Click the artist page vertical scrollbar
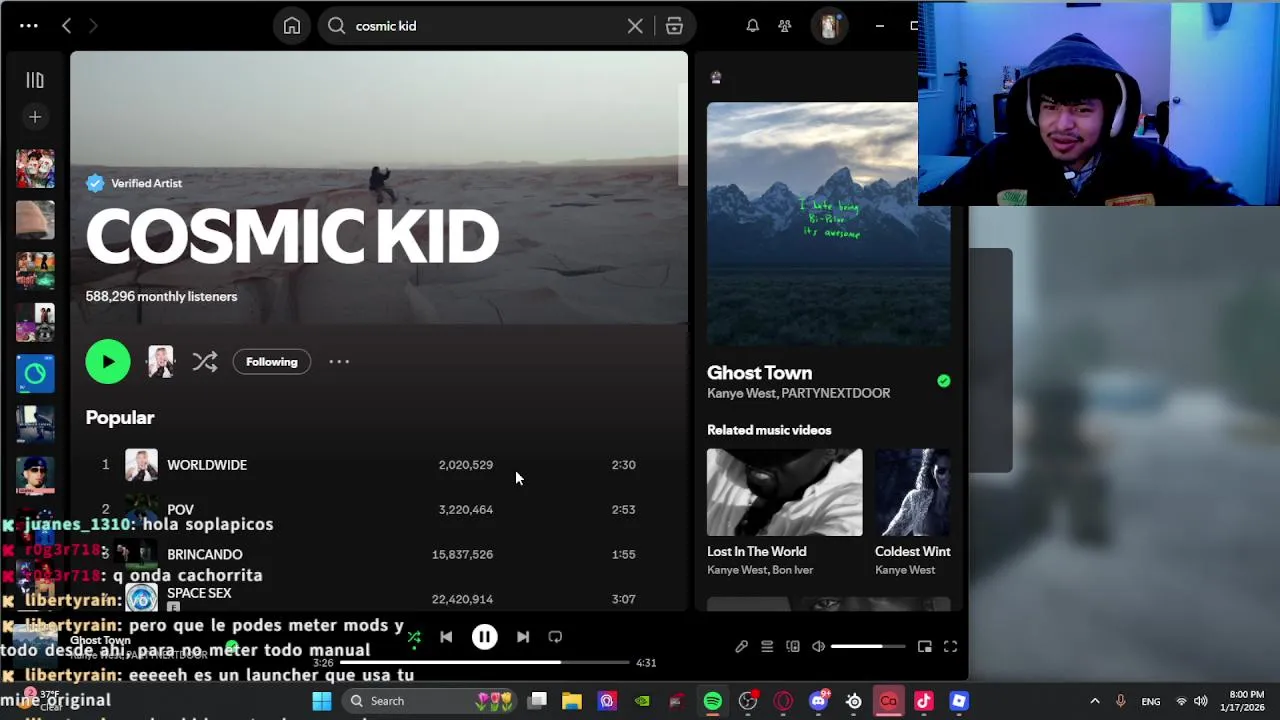Screen dimensions: 1280x720 [x=683, y=135]
